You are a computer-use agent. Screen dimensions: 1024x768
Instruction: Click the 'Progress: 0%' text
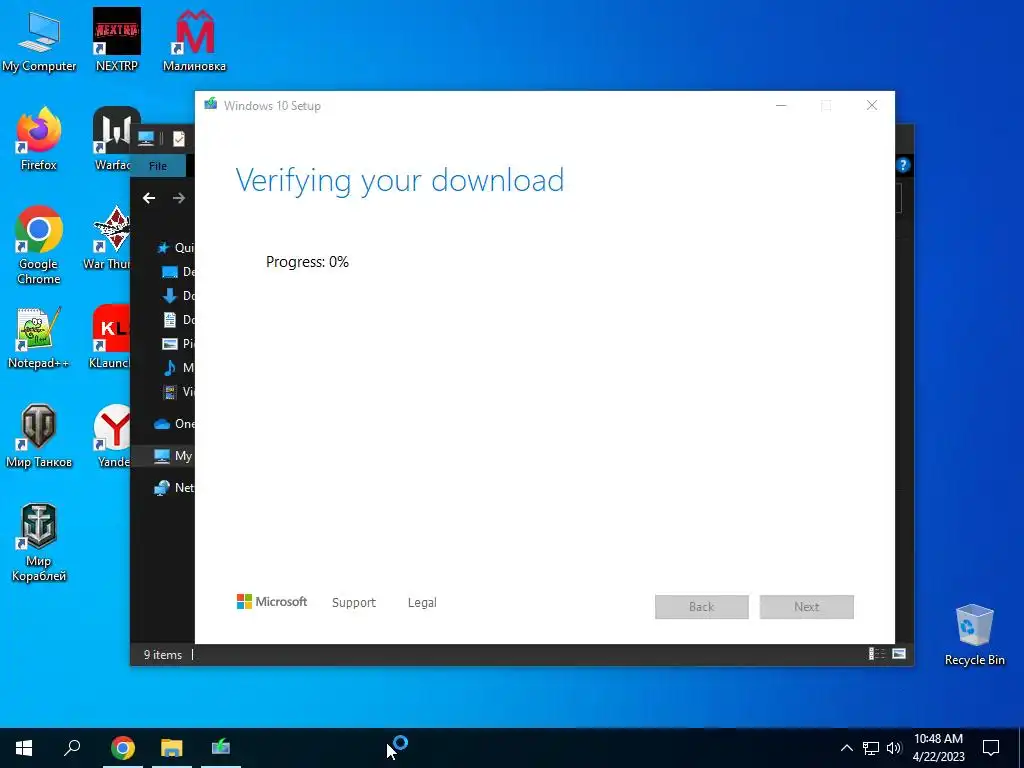coord(308,262)
